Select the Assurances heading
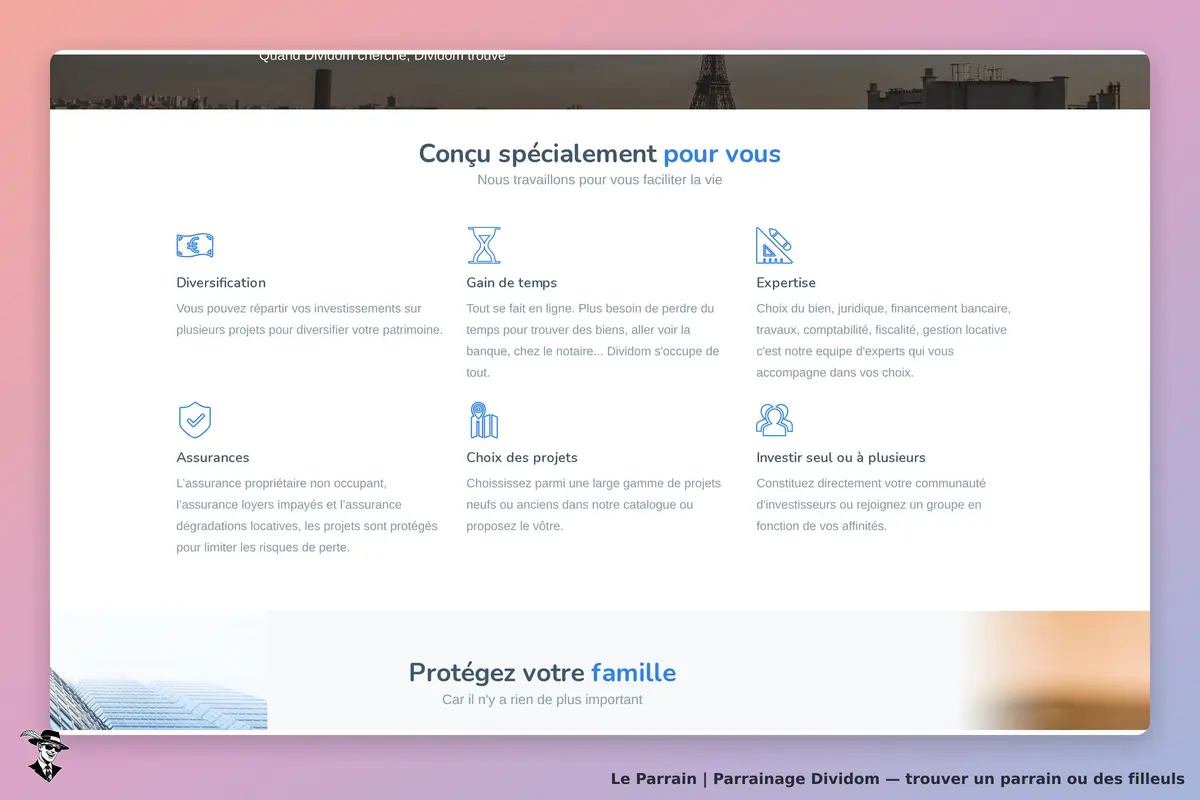This screenshot has width=1200, height=800. pyautogui.click(x=213, y=458)
